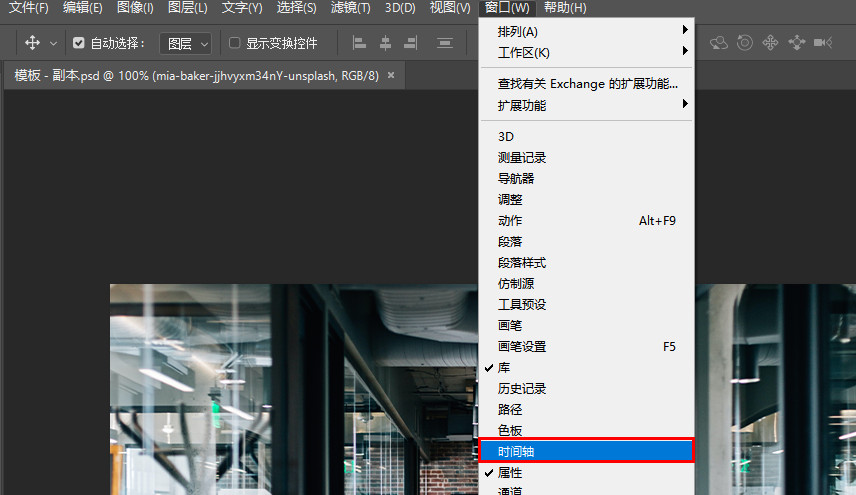Open the 滤镜(T) menu
The width and height of the screenshot is (856, 495).
[x=350, y=8]
